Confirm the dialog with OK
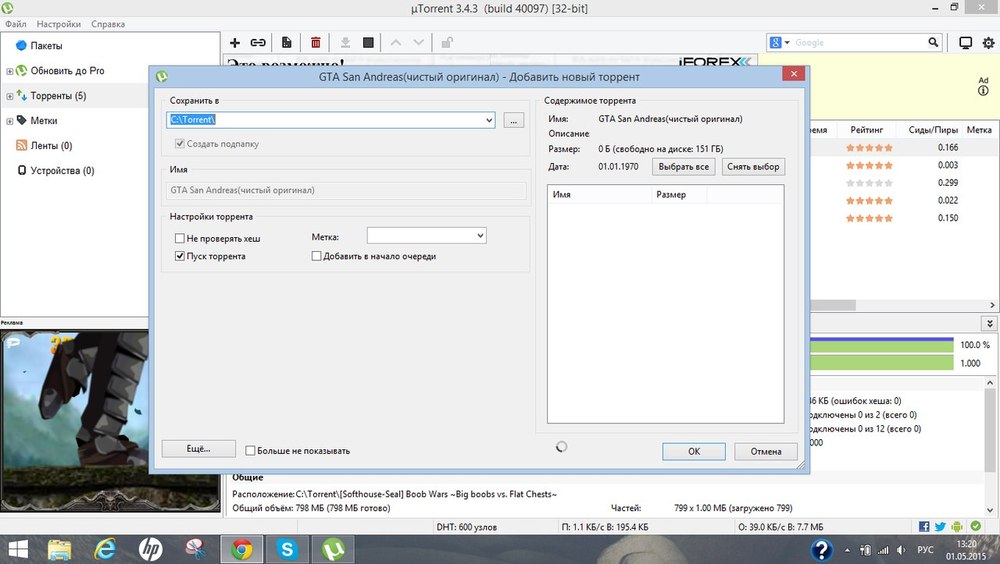This screenshot has height=564, width=1000. point(694,451)
